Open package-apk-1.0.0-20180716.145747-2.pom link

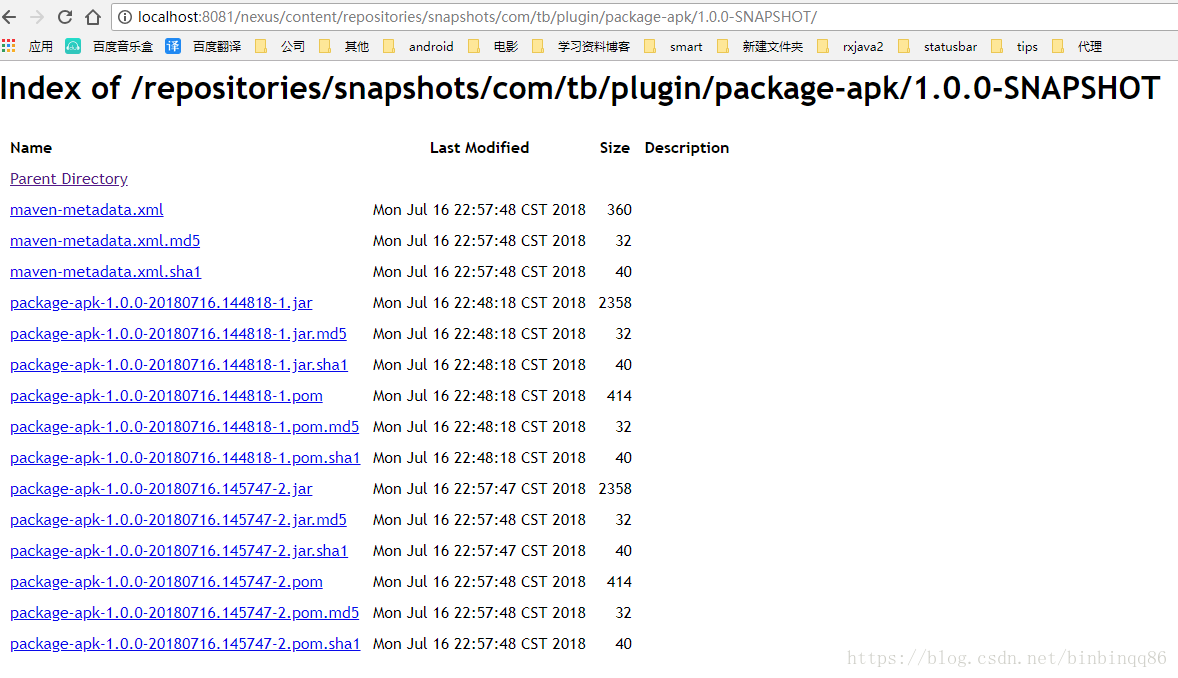[x=166, y=582]
